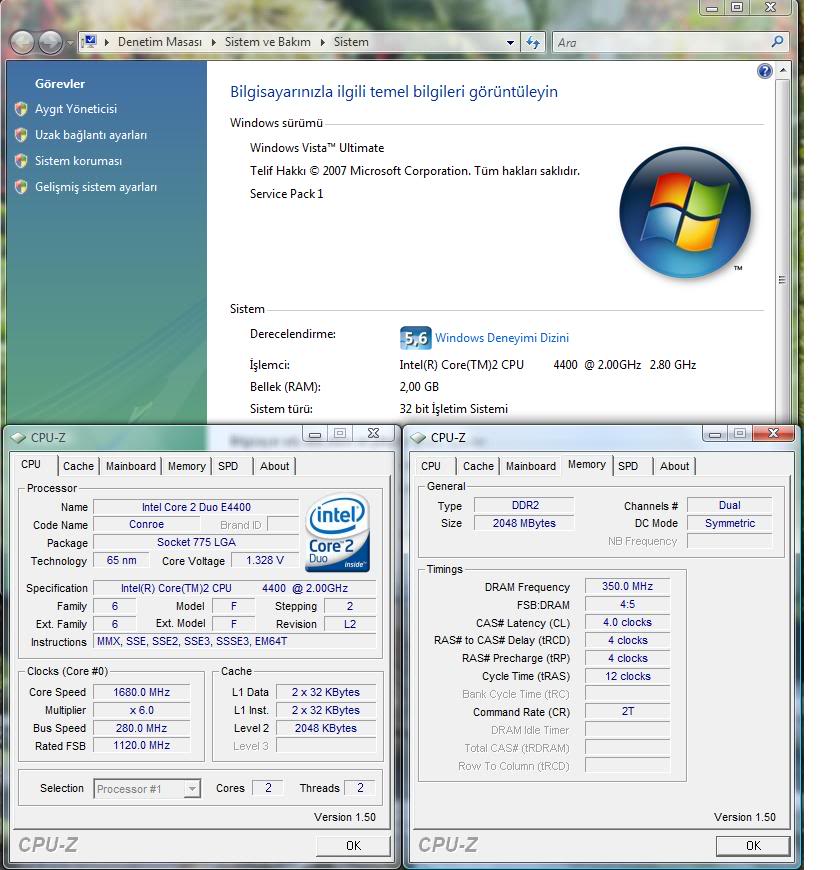Viewport: 840px width, 870px height.
Task: Click scrollbar up arrow in System window
Action: [x=782, y=70]
